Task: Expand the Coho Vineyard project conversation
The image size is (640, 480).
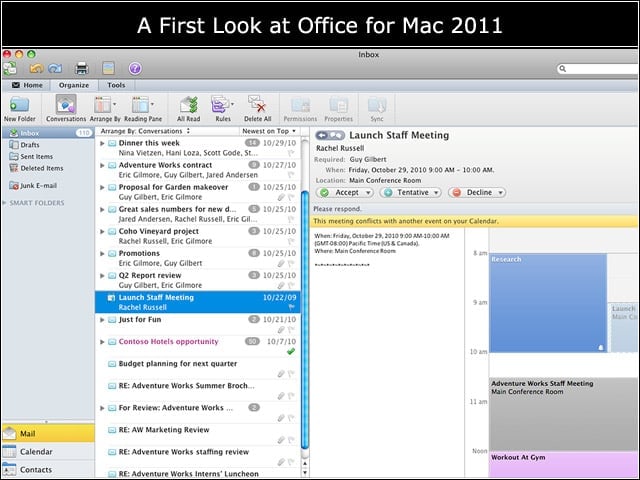Action: coord(102,231)
